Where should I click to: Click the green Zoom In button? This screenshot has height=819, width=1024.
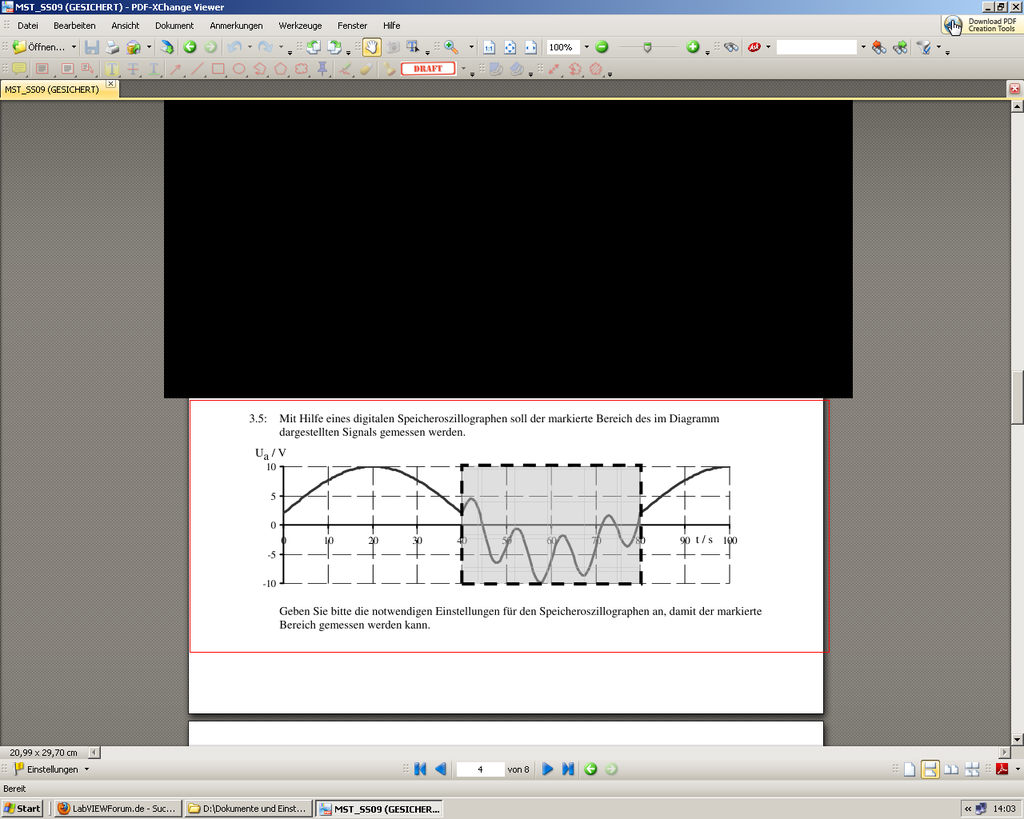[x=693, y=47]
